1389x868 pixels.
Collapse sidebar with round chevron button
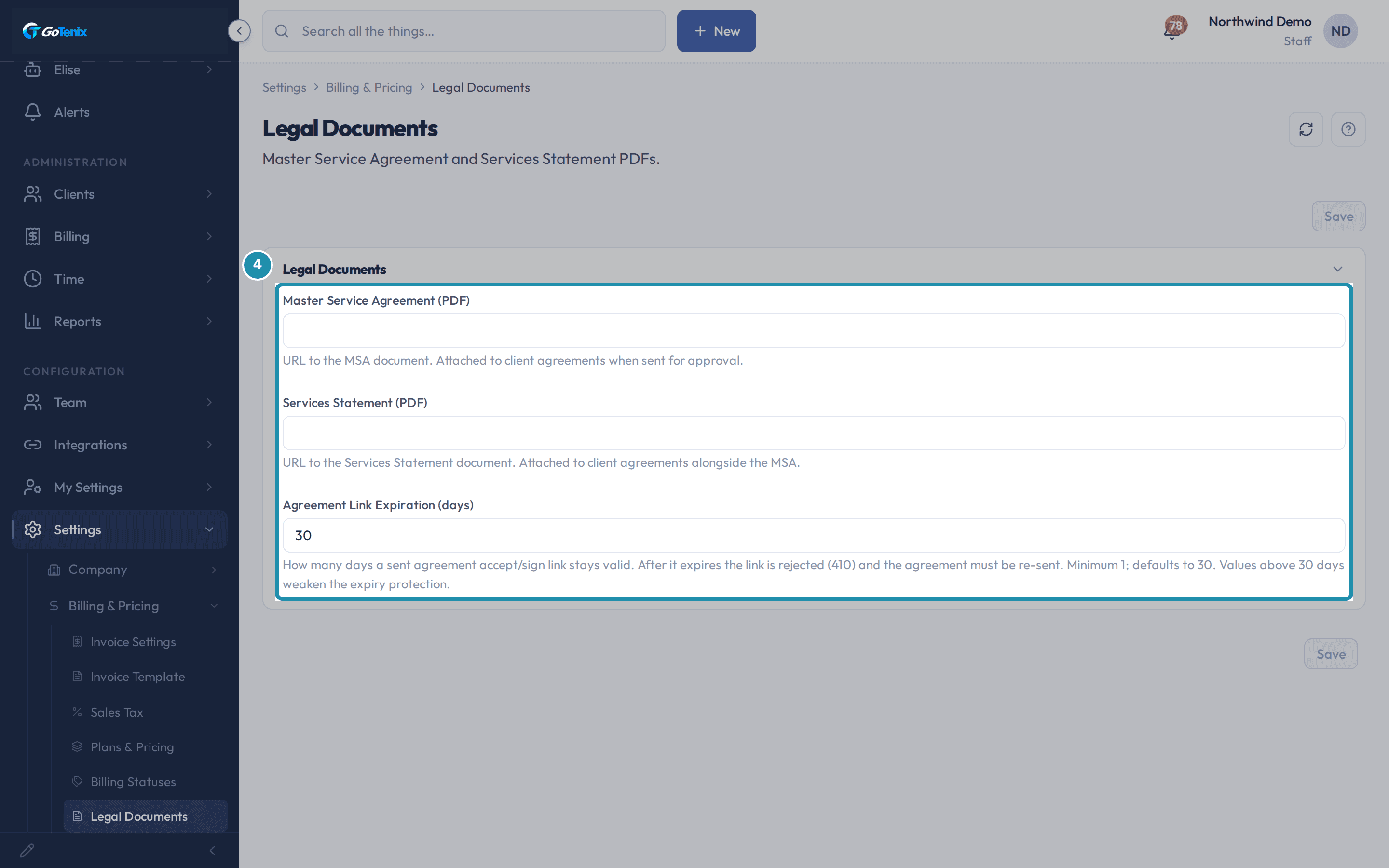coord(239,31)
